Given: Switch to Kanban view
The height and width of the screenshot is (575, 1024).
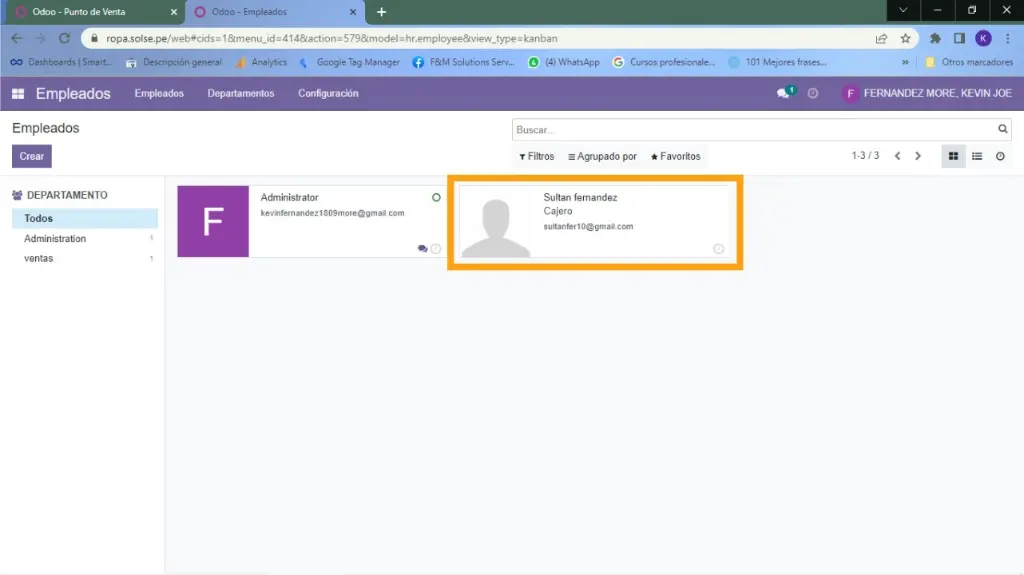Looking at the screenshot, I should click(953, 157).
